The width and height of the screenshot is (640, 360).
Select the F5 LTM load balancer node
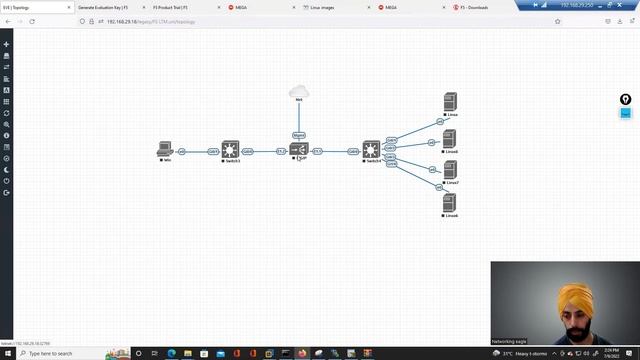tap(299, 149)
